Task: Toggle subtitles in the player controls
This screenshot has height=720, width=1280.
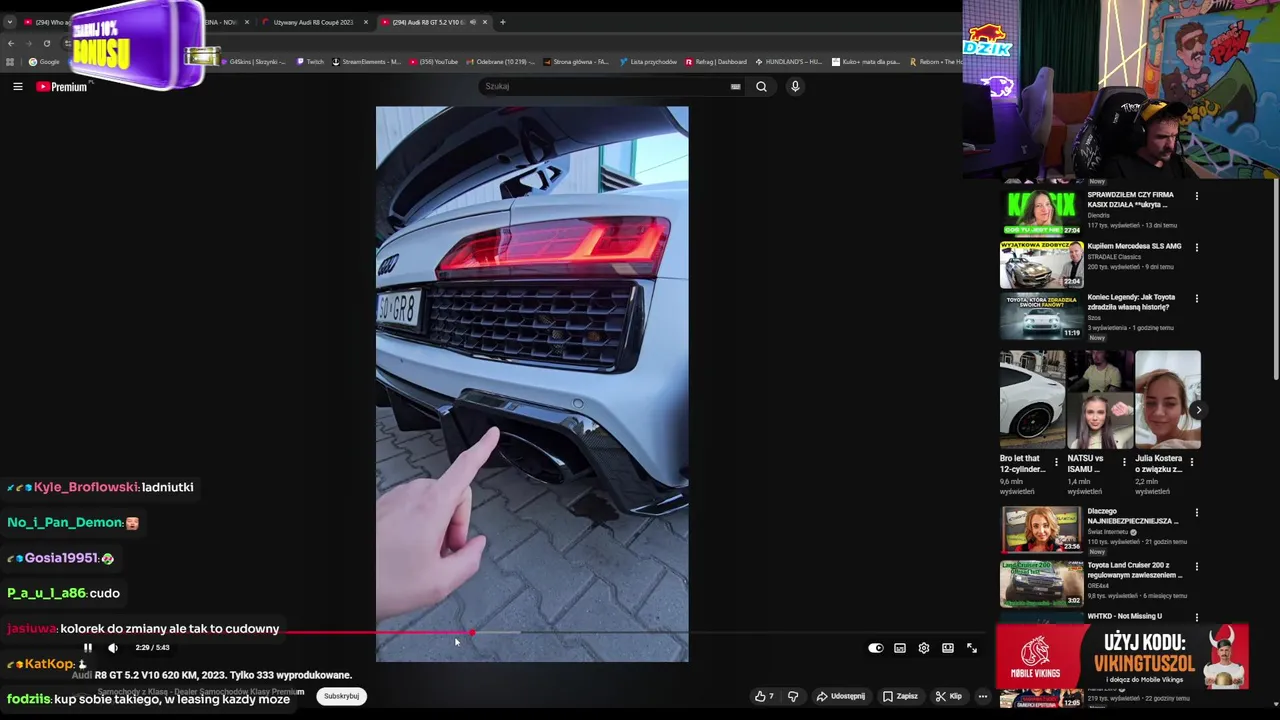Action: coord(900,648)
